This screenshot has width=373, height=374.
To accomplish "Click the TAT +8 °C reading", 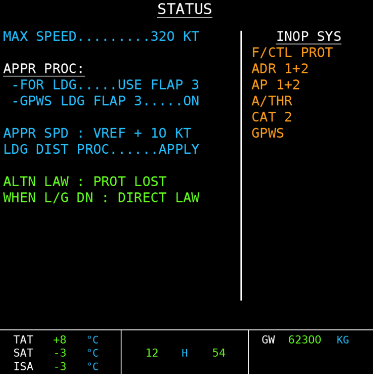I will 56,340.
